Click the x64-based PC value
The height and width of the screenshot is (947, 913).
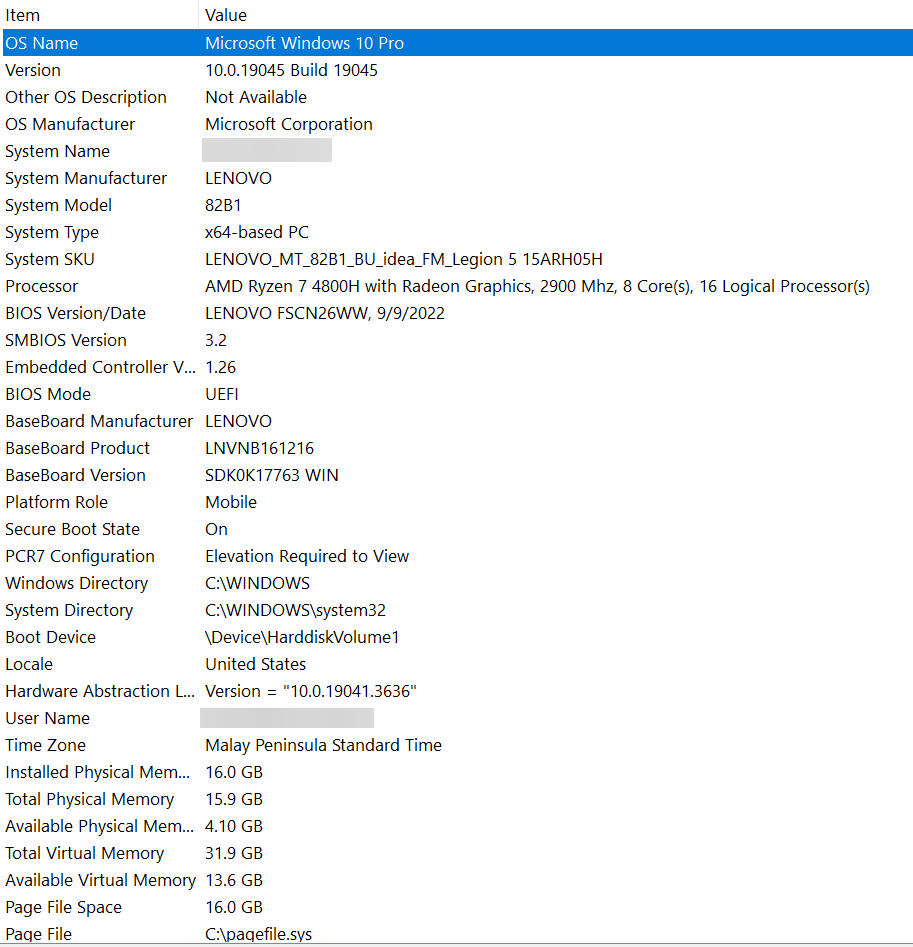pos(257,233)
